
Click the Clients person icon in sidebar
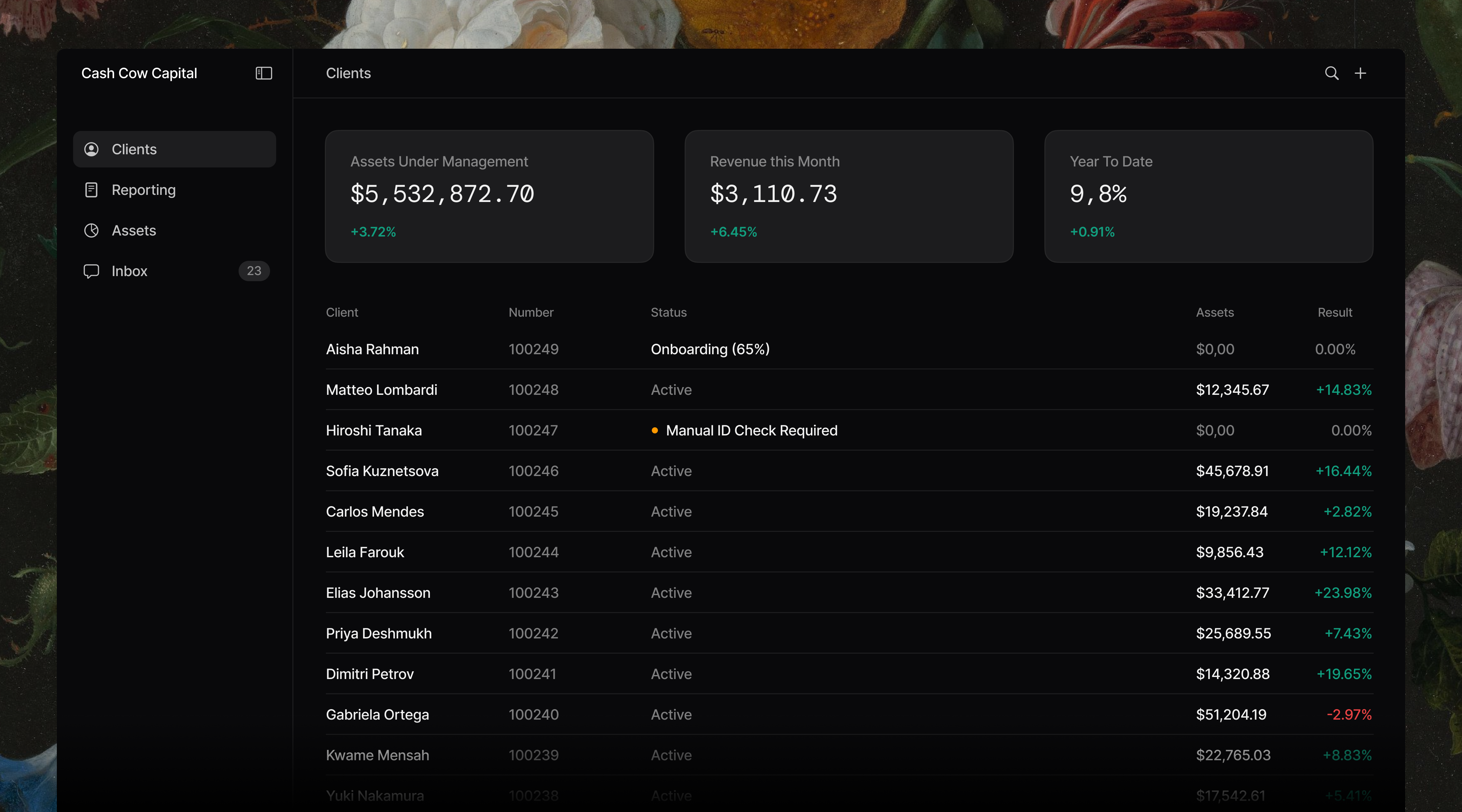point(91,149)
